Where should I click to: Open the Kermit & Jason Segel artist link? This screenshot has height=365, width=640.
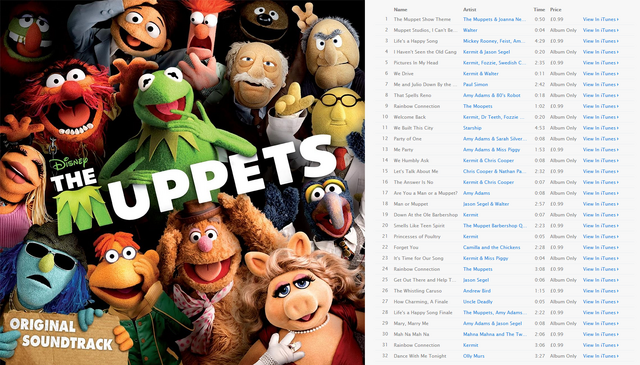click(x=487, y=52)
